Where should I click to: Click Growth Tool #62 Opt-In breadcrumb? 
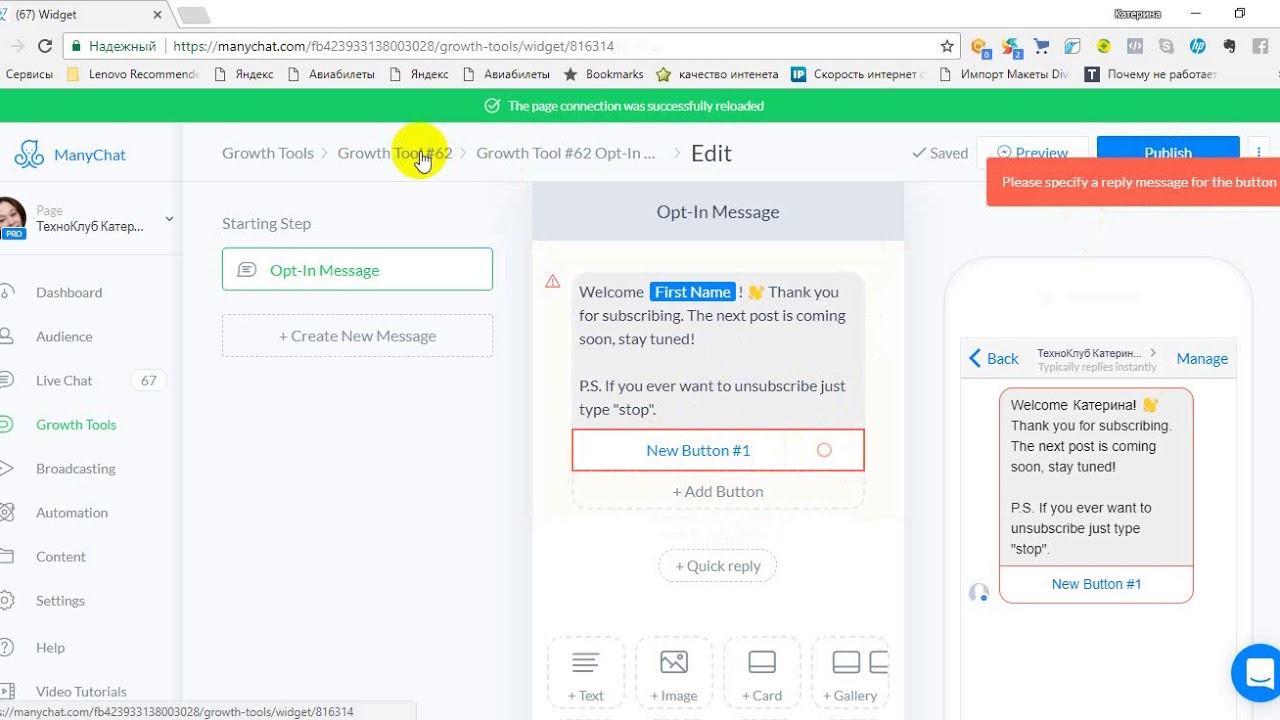566,153
